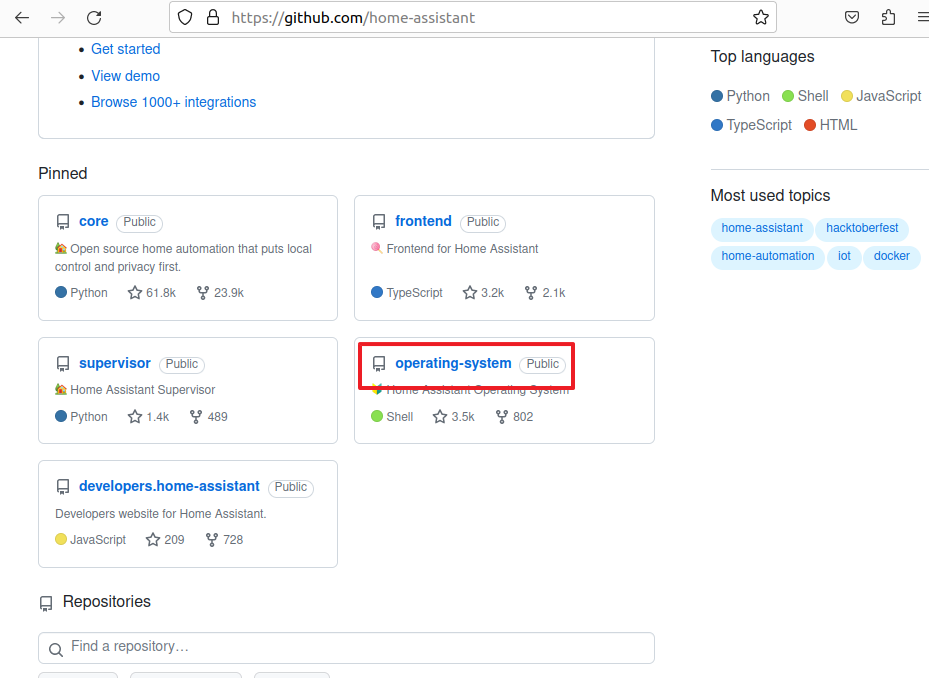929x678 pixels.
Task: Click the star icon on supervisor card
Action: [135, 417]
